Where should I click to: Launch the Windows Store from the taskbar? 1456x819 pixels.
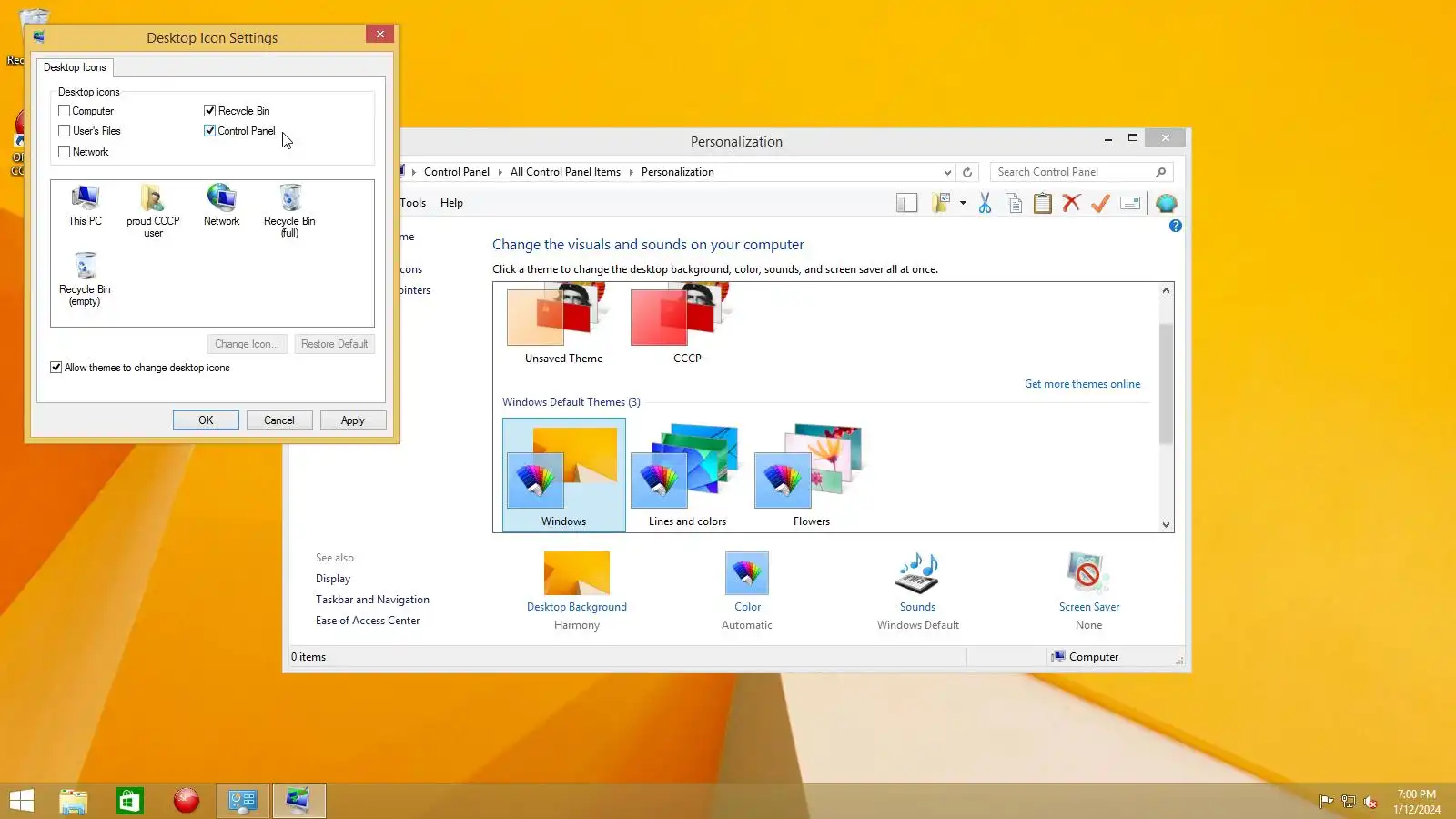[129, 801]
